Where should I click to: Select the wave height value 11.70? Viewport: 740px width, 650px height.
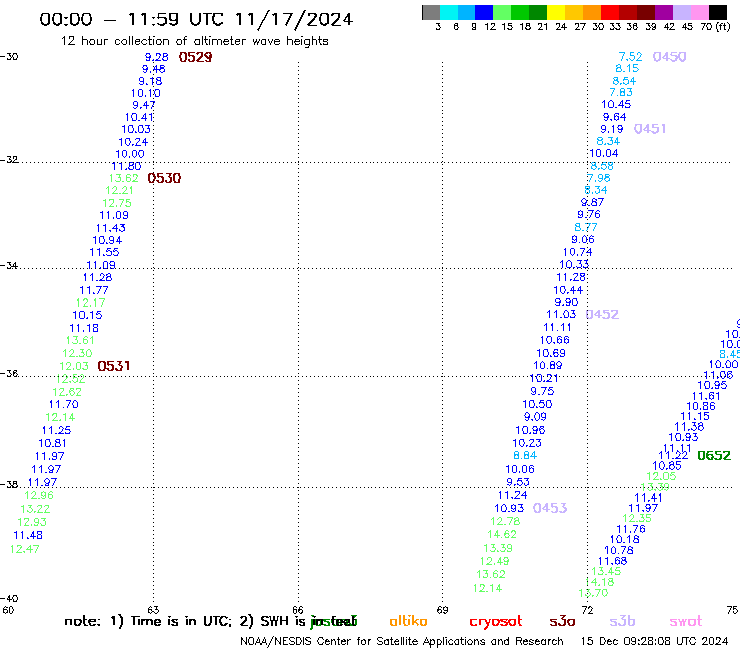(x=64, y=404)
